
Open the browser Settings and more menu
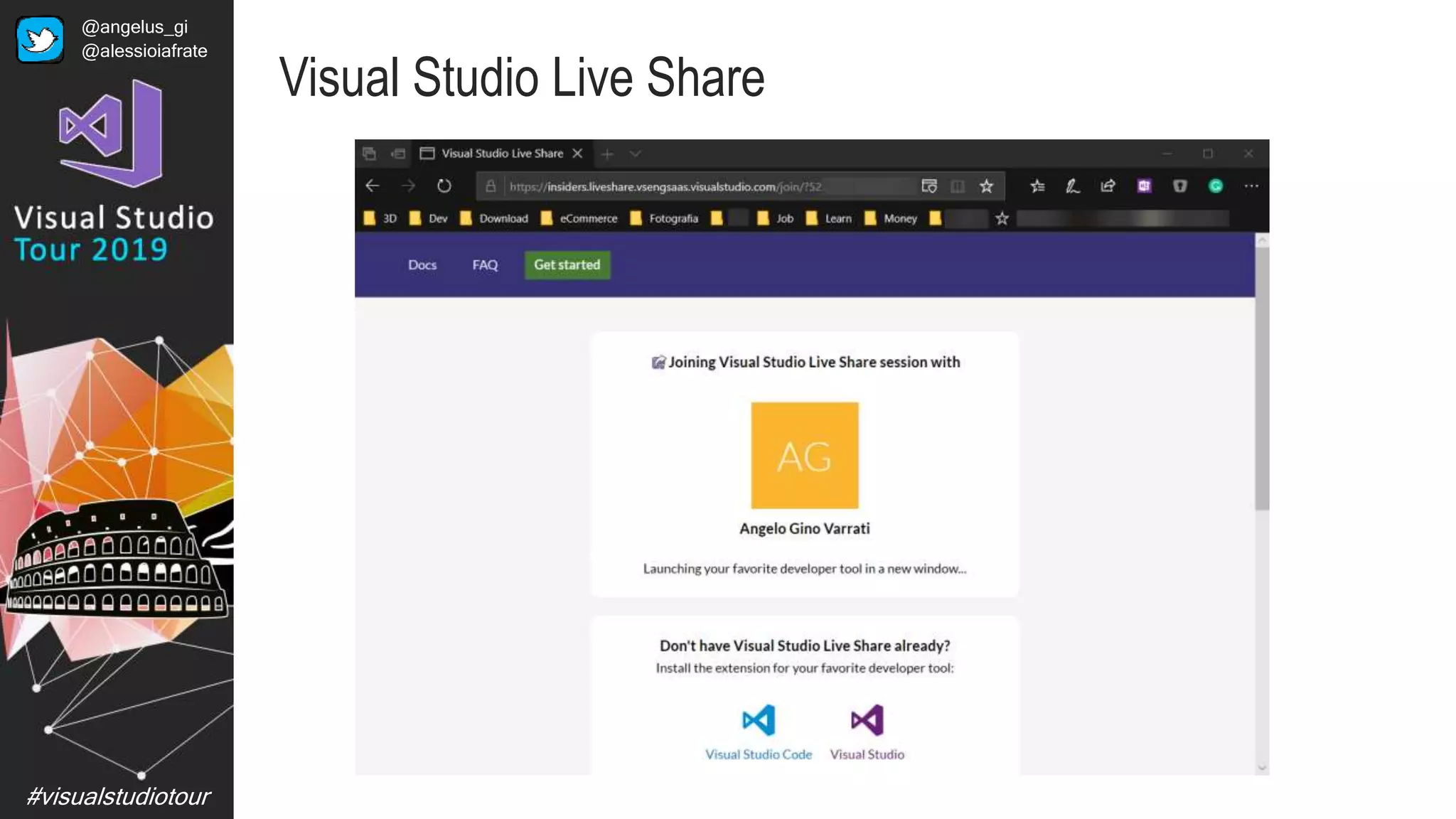point(1251,186)
